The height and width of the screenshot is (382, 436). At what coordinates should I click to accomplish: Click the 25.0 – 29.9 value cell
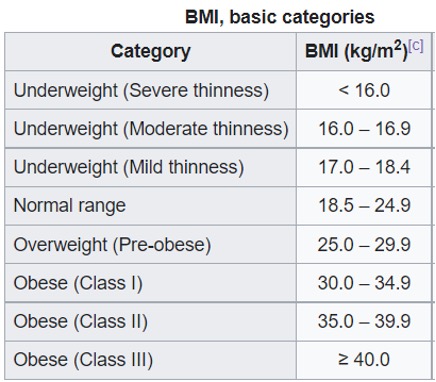point(364,244)
